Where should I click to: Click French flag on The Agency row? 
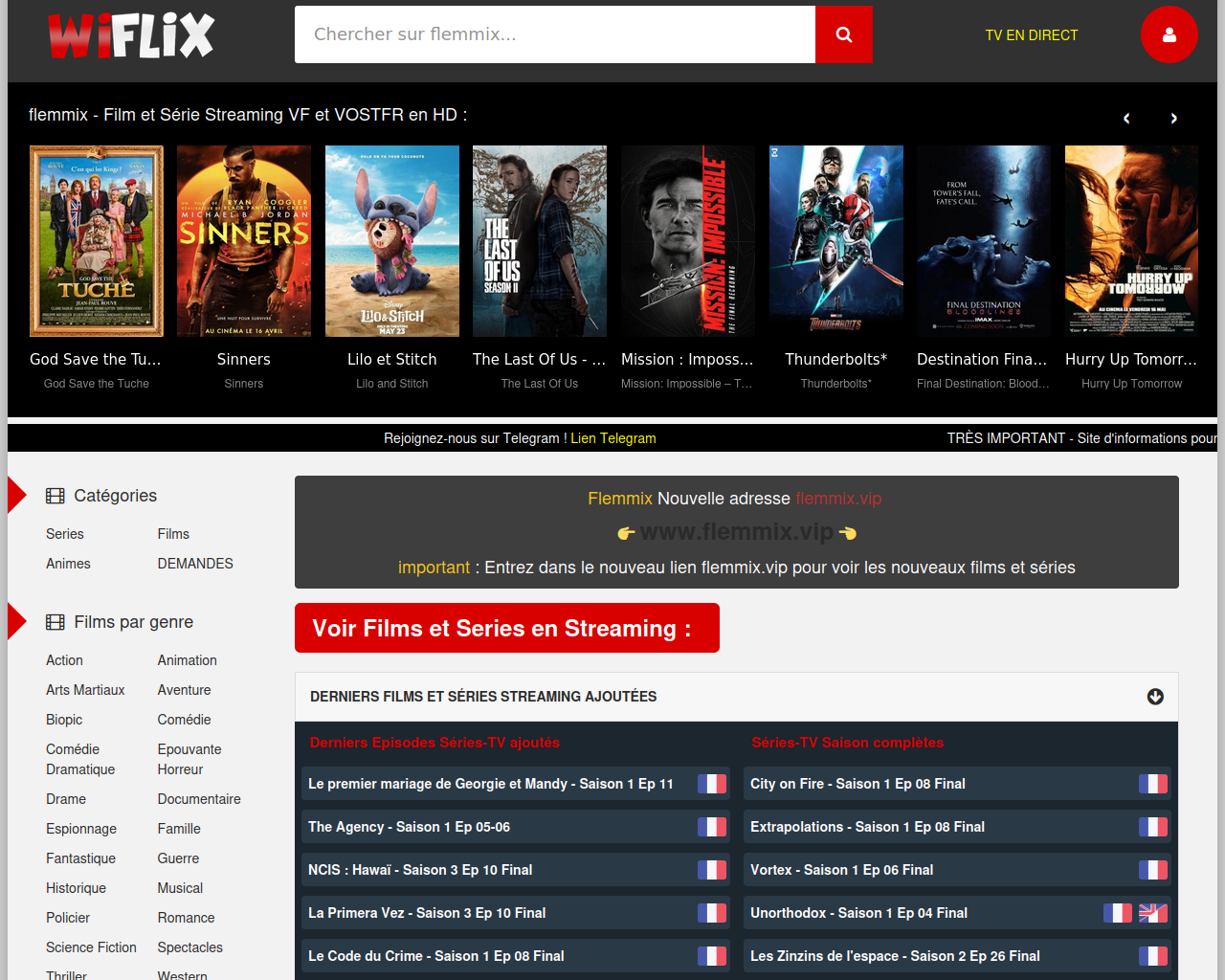click(712, 827)
